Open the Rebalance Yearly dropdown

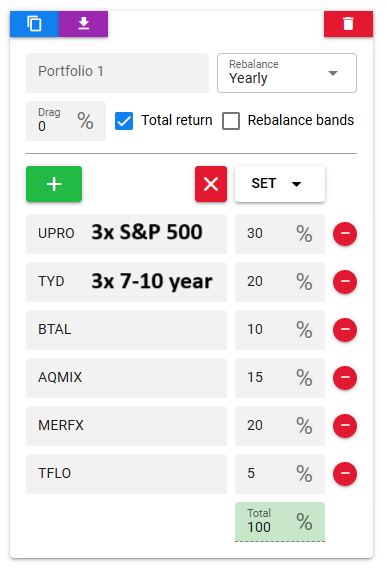287,73
